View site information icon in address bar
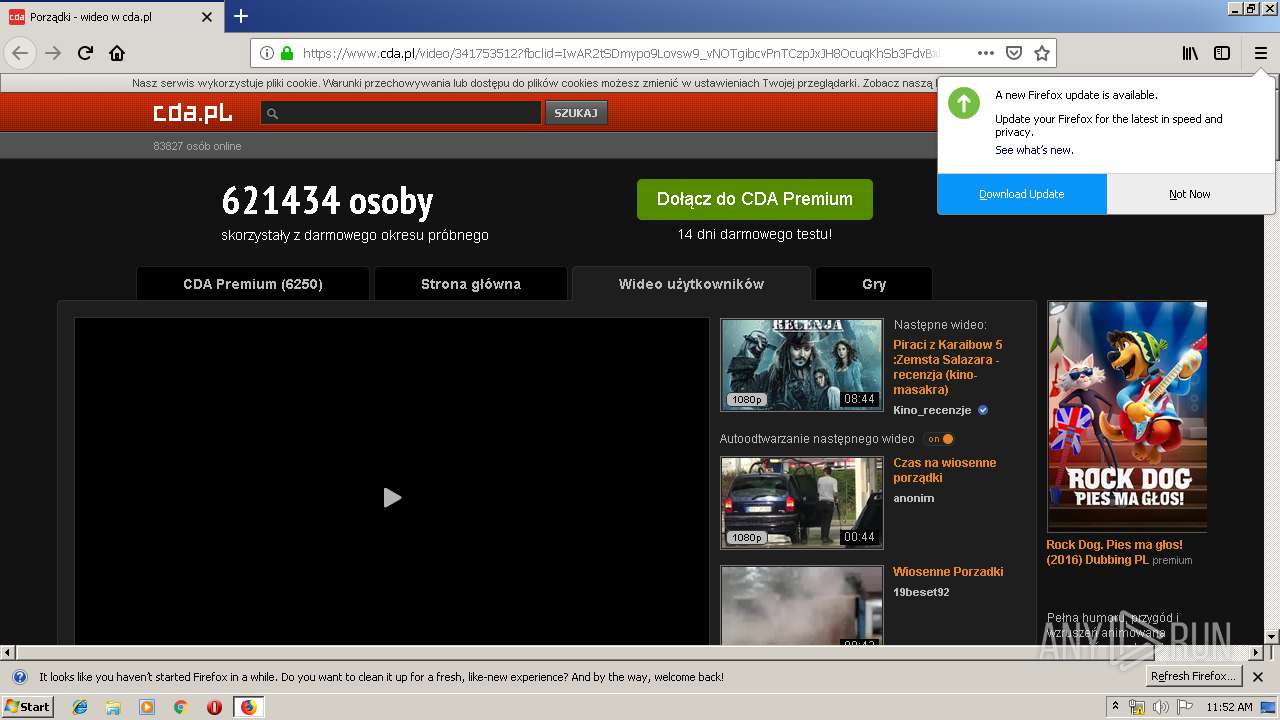1280x720 pixels. pos(267,53)
